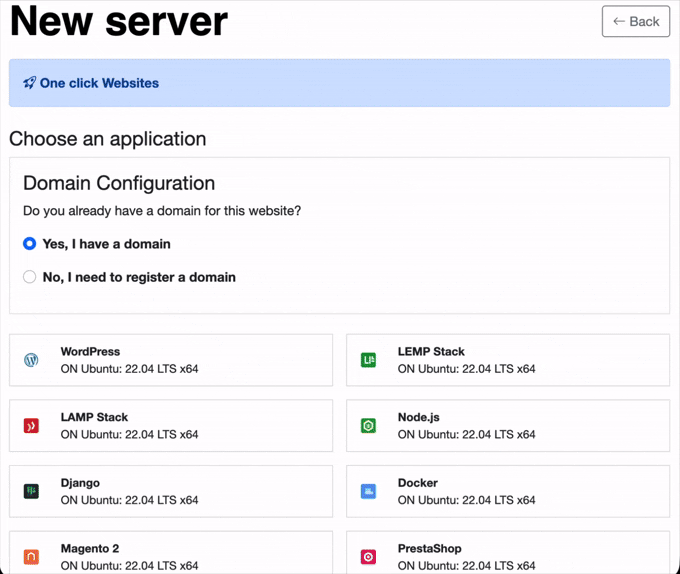Choose the WordPress application title
The width and height of the screenshot is (680, 574).
click(90, 352)
